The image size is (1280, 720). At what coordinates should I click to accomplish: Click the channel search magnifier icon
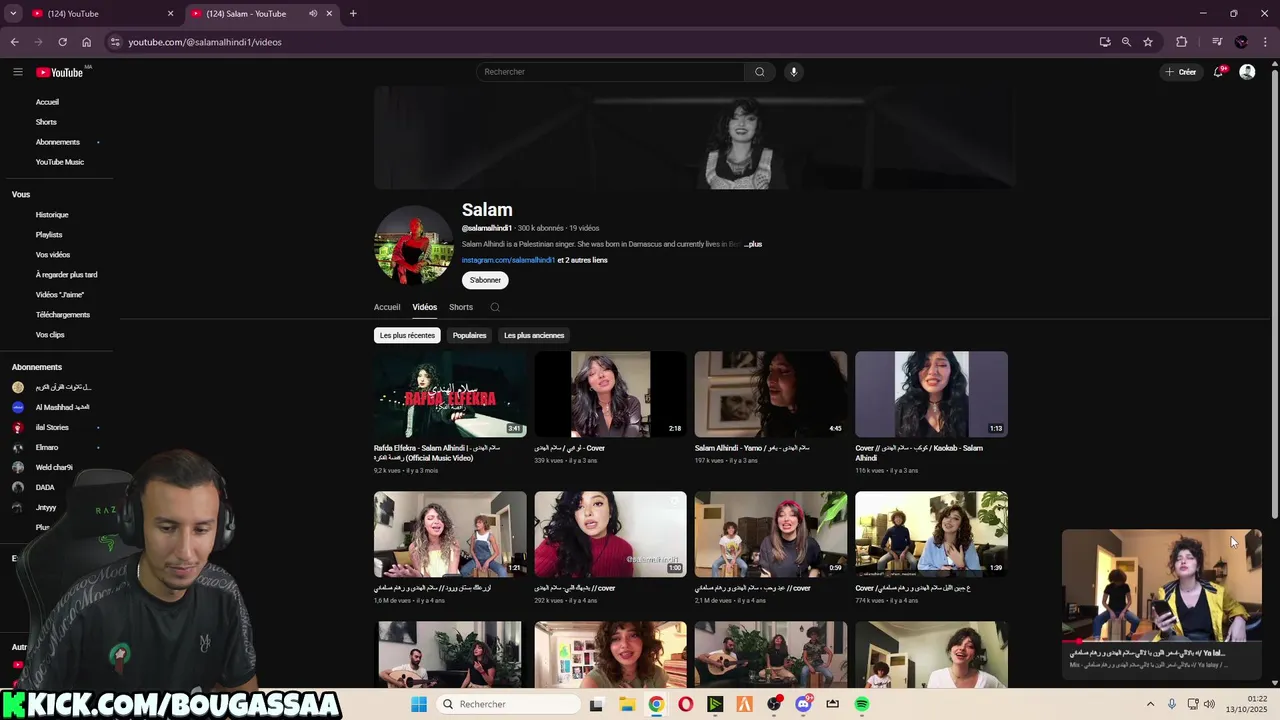pyautogui.click(x=495, y=307)
